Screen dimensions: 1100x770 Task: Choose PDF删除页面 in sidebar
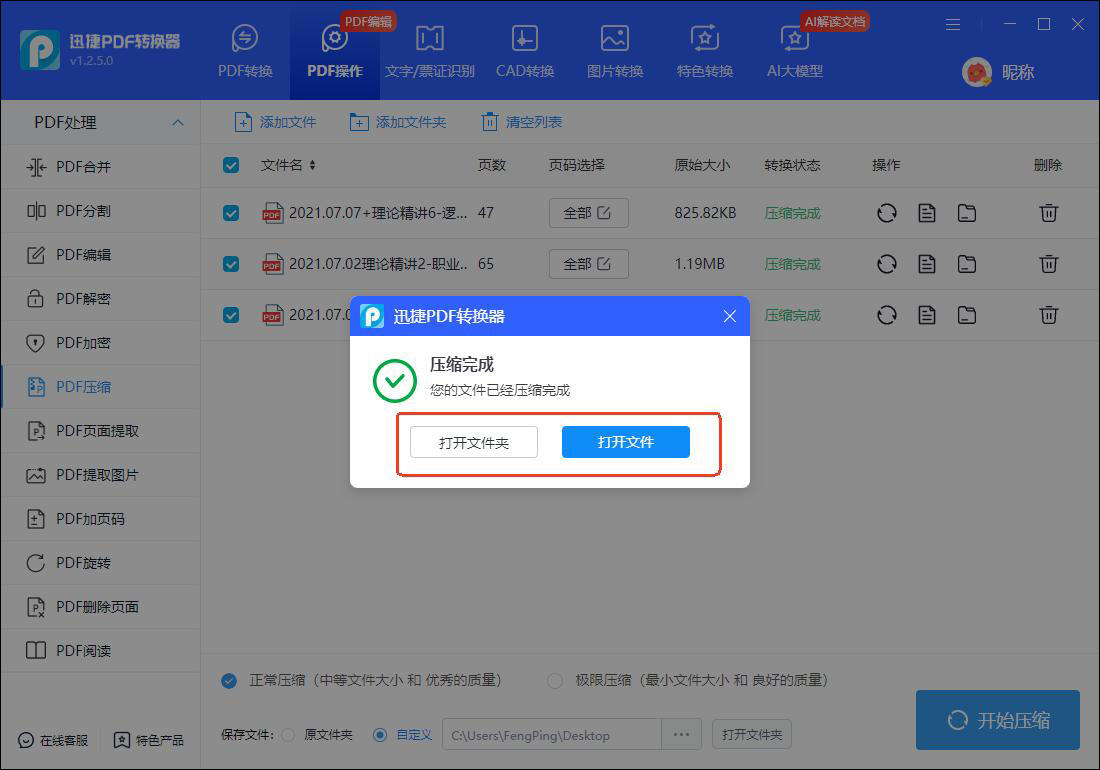(x=100, y=607)
